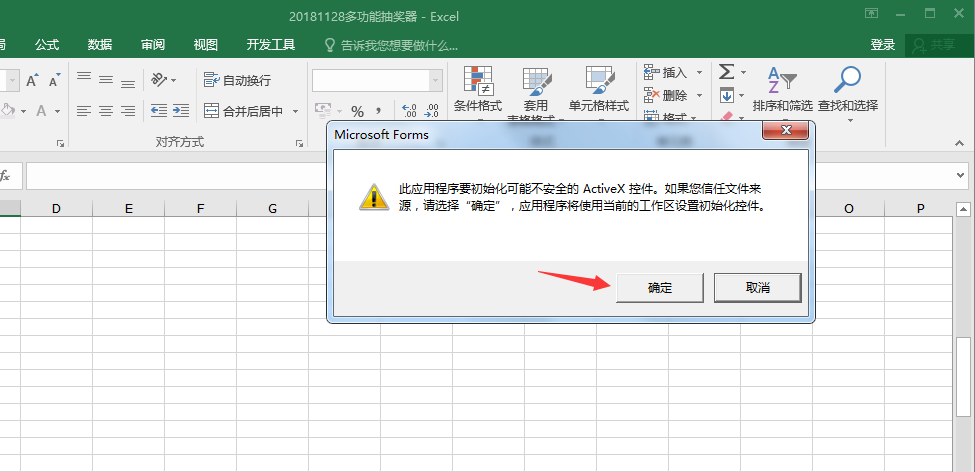This screenshot has height=472, width=975.
Task: Click Merge and Center (合并后居中)
Action: click(x=244, y=111)
